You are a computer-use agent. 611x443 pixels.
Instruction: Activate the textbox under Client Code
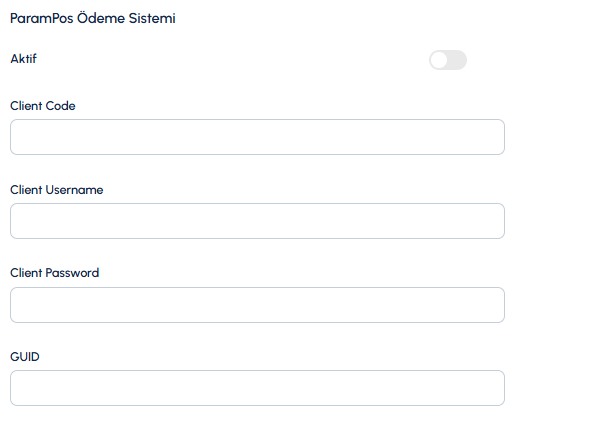(x=257, y=137)
